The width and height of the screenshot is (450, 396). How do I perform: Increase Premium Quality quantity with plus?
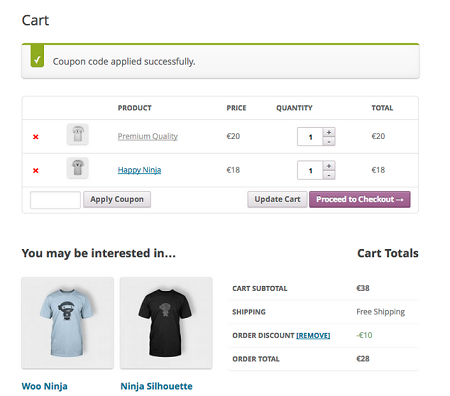[329, 132]
